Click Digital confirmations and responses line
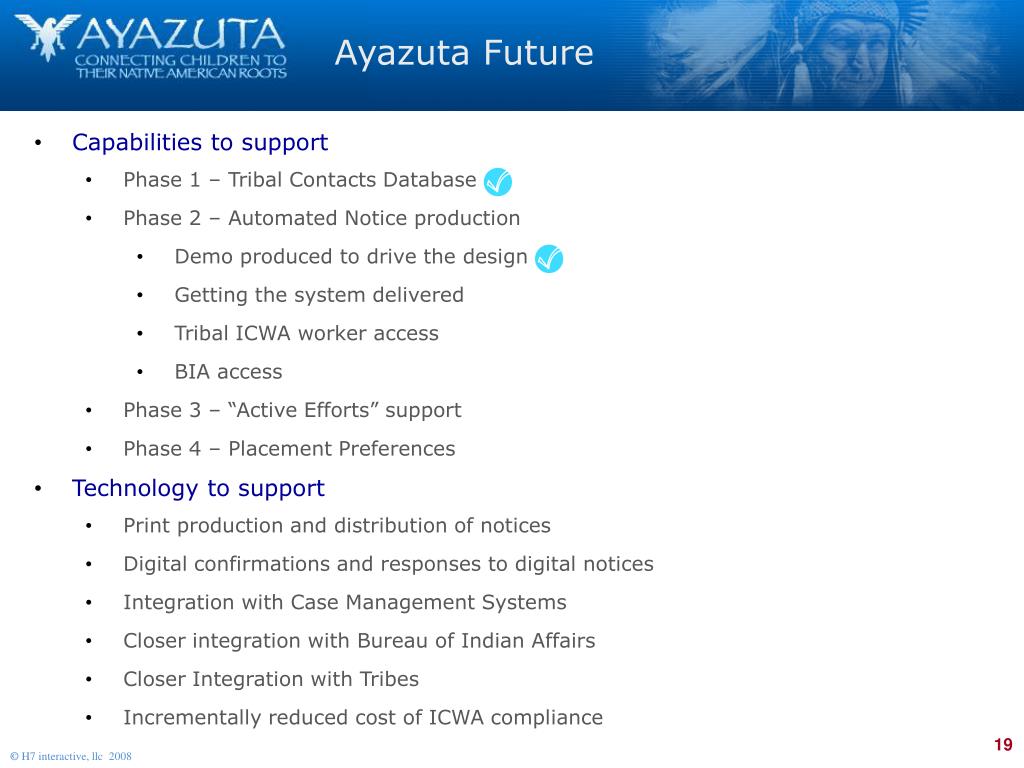The height and width of the screenshot is (768, 1024). pyautogui.click(x=389, y=564)
